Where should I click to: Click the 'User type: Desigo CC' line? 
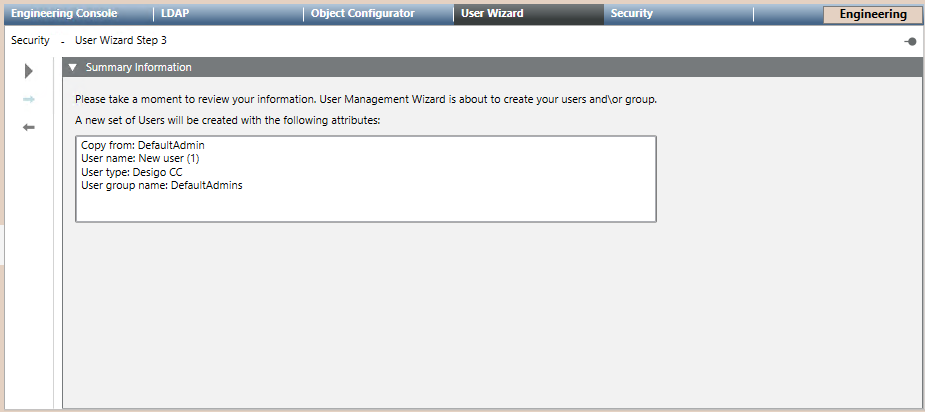click(x=131, y=172)
